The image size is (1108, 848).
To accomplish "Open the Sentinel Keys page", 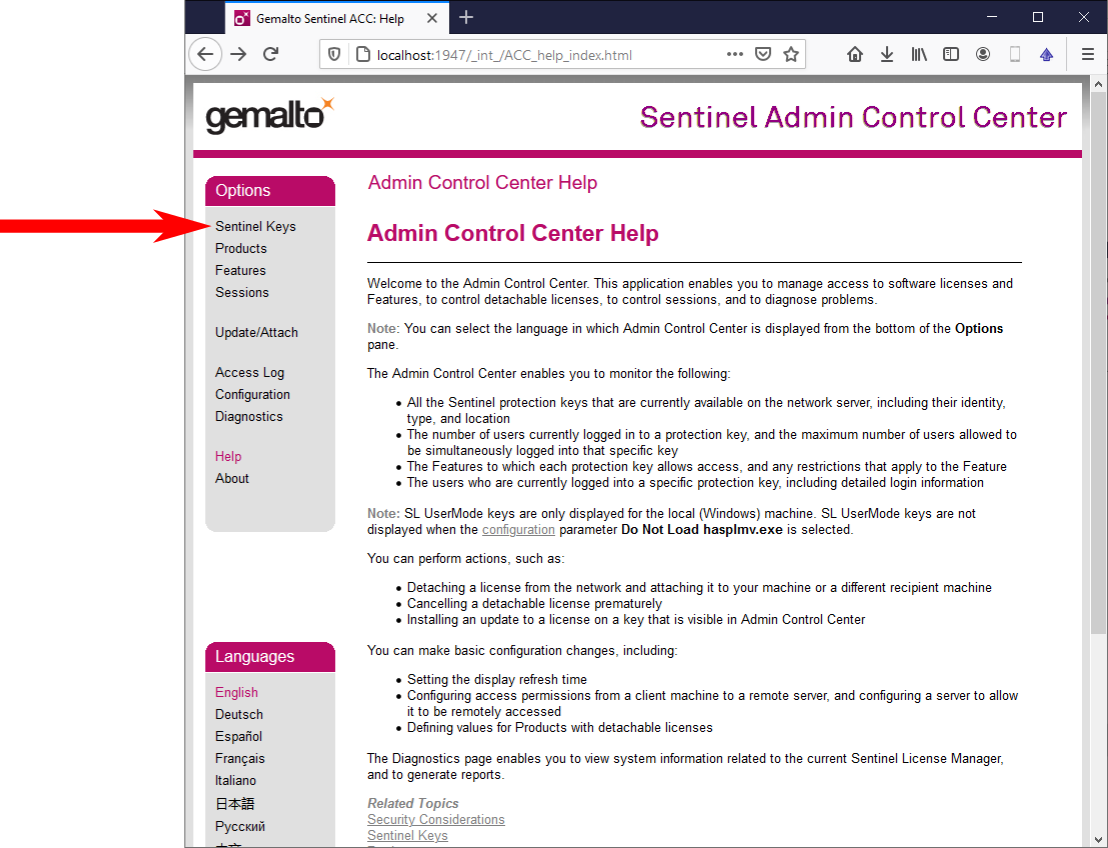I will [x=255, y=226].
